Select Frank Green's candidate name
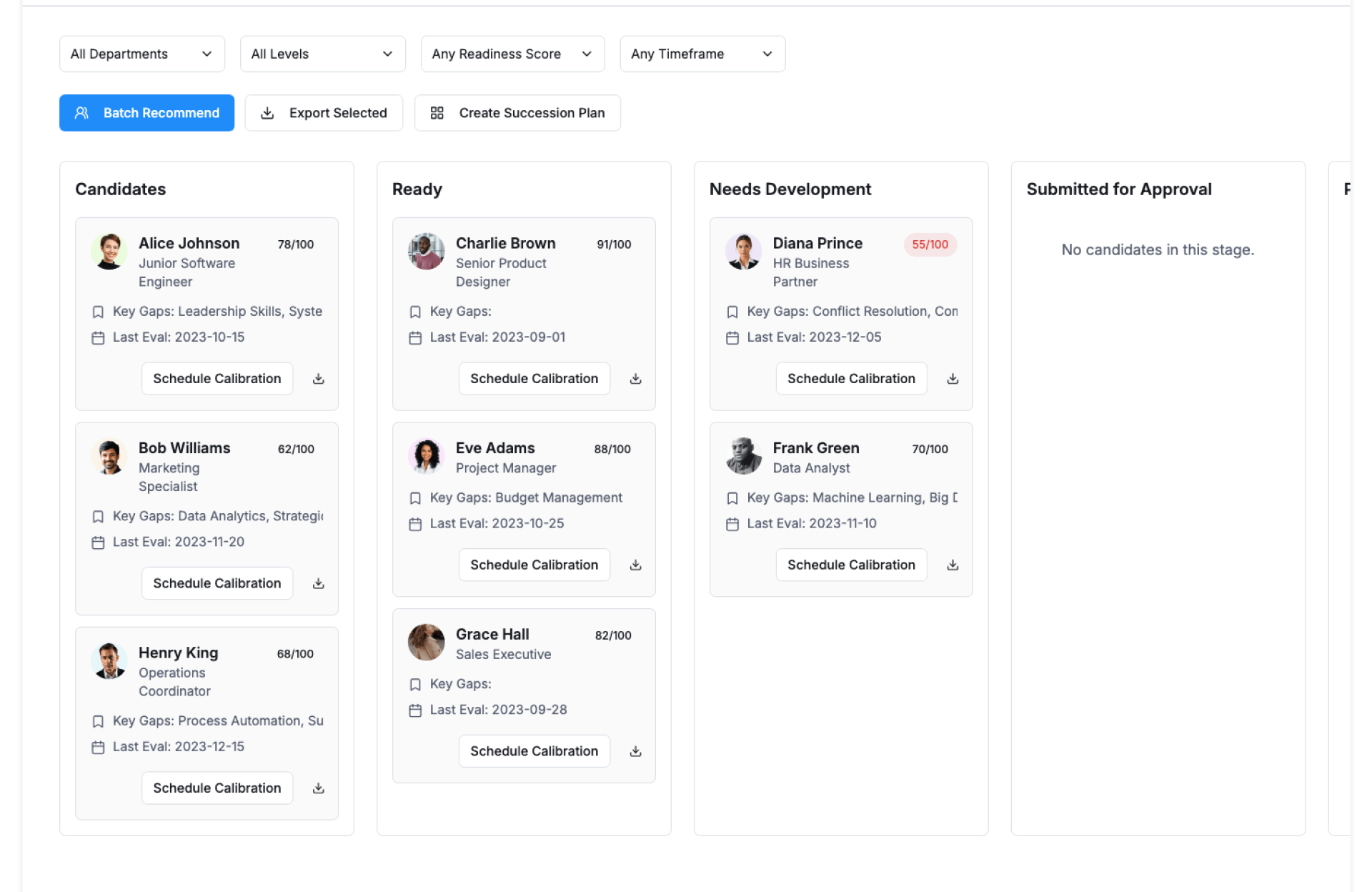 tap(815, 448)
